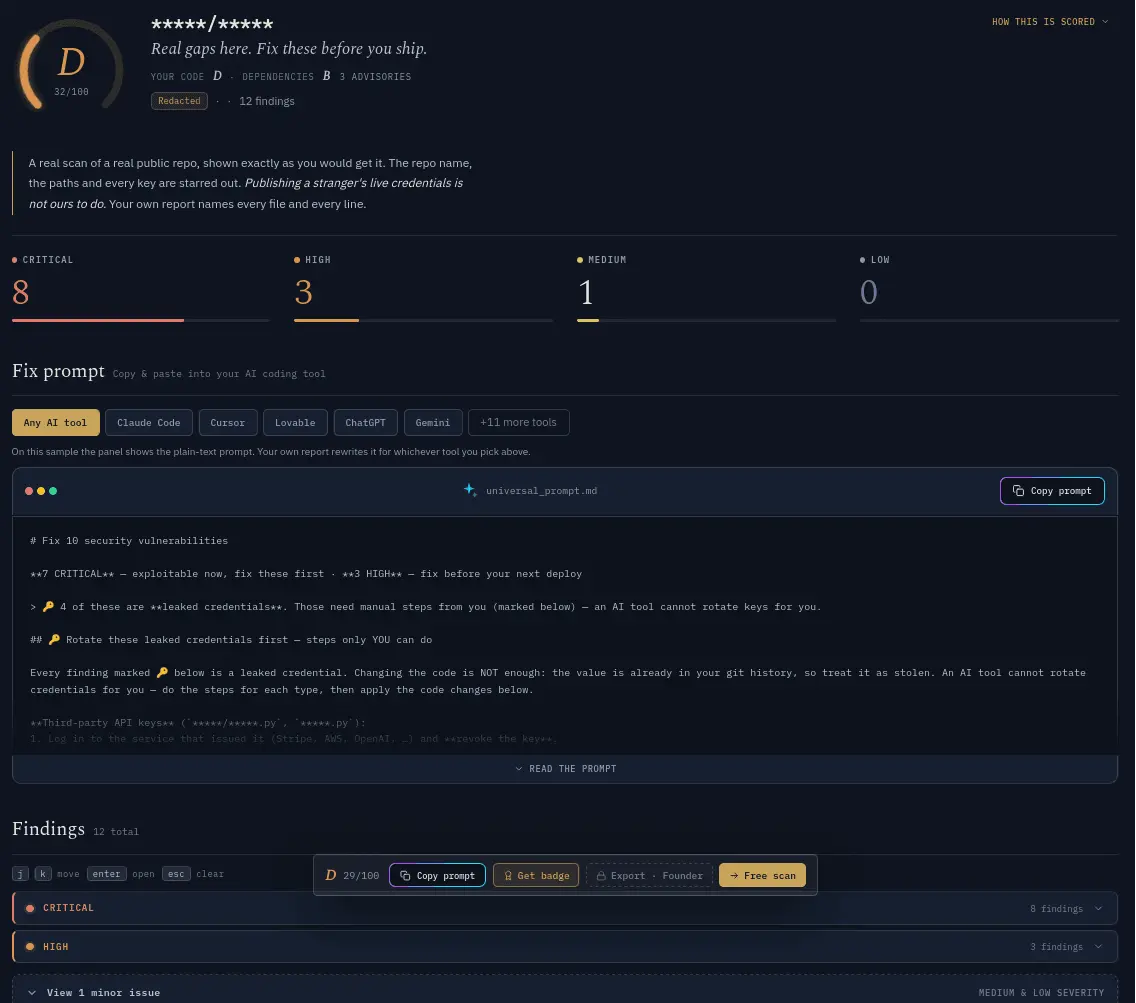
Task: Click the k keyboard shortcut key
Action: point(43,874)
